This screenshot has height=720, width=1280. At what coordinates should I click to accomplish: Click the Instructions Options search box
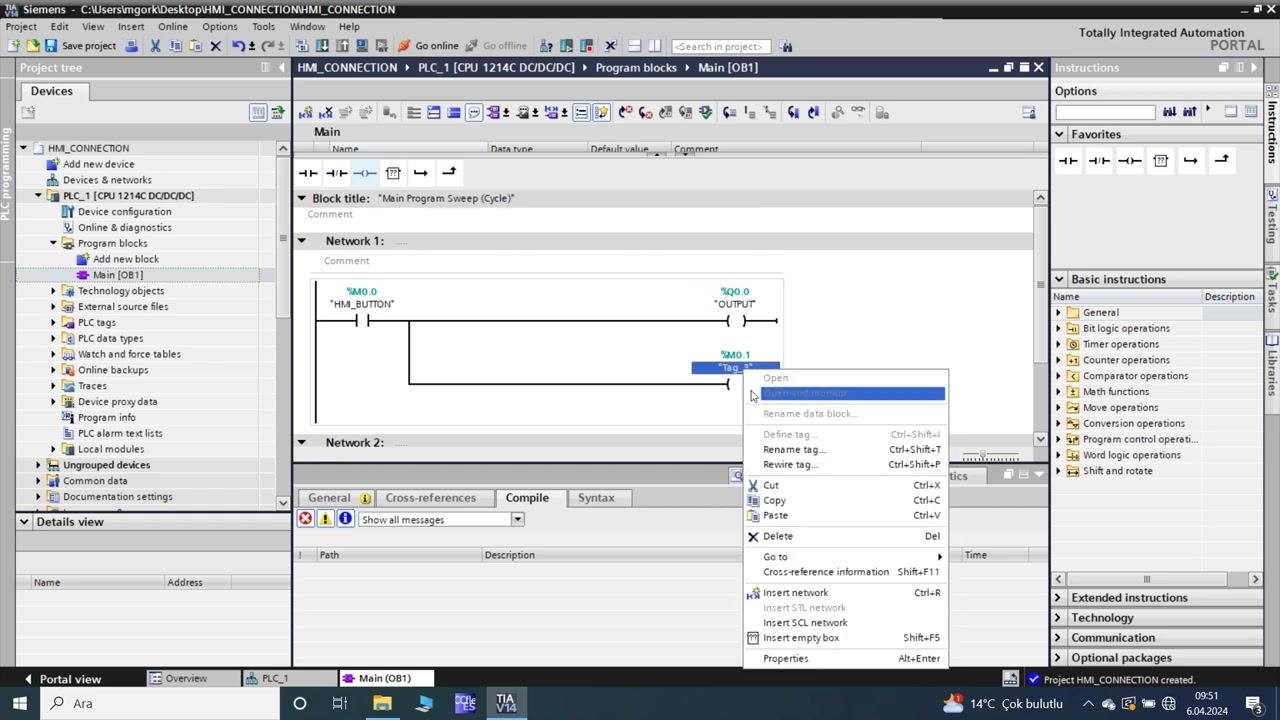pos(1104,112)
